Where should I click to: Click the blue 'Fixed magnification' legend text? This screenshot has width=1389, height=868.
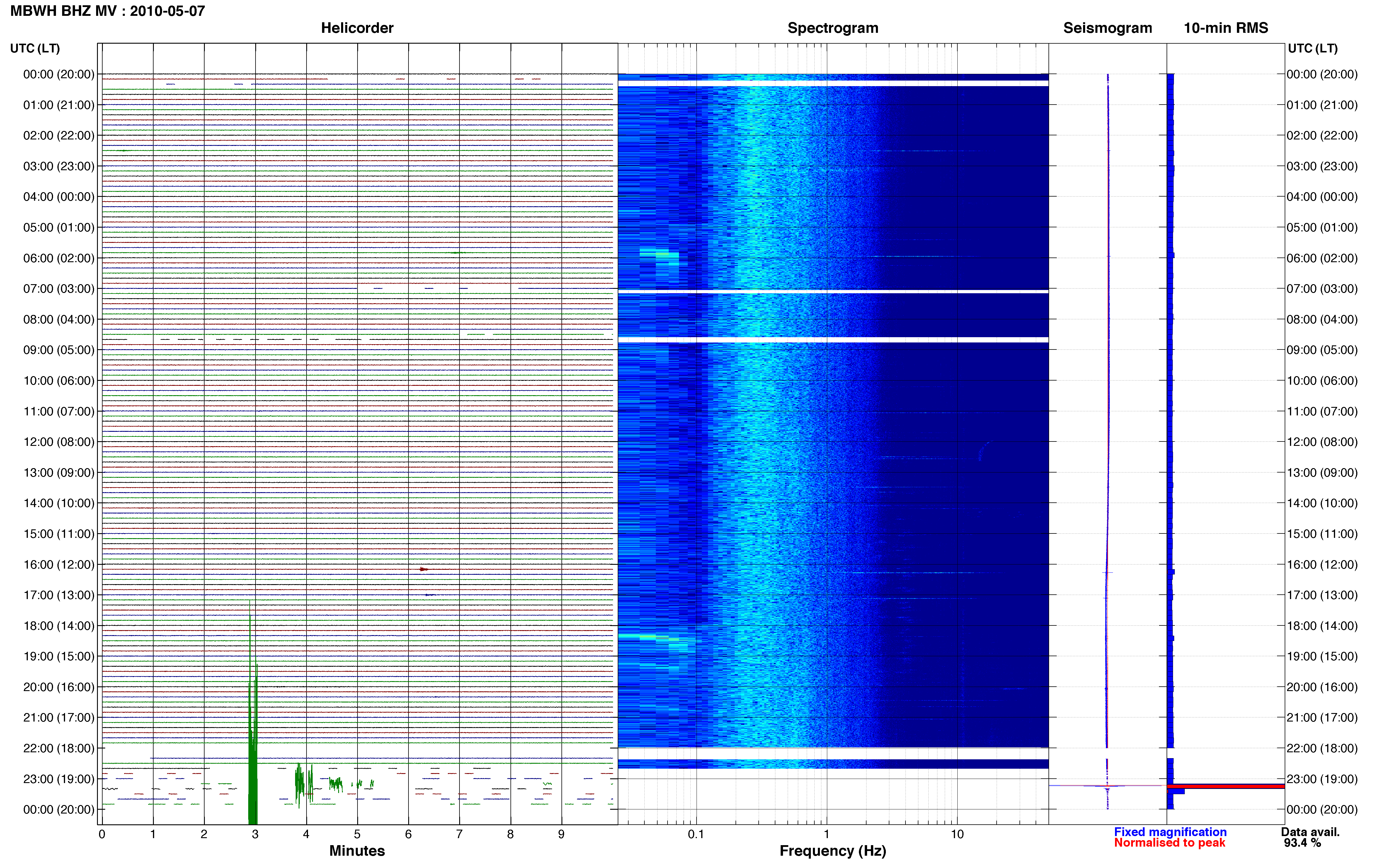pyautogui.click(x=1170, y=832)
